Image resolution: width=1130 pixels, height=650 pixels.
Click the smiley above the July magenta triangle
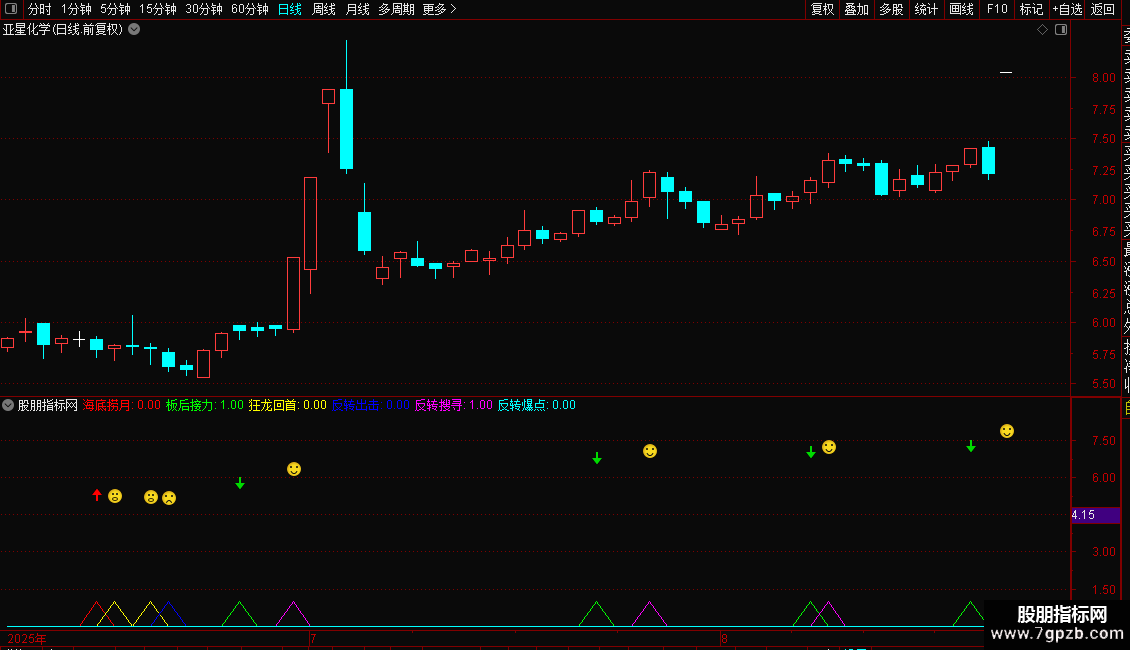click(x=294, y=469)
